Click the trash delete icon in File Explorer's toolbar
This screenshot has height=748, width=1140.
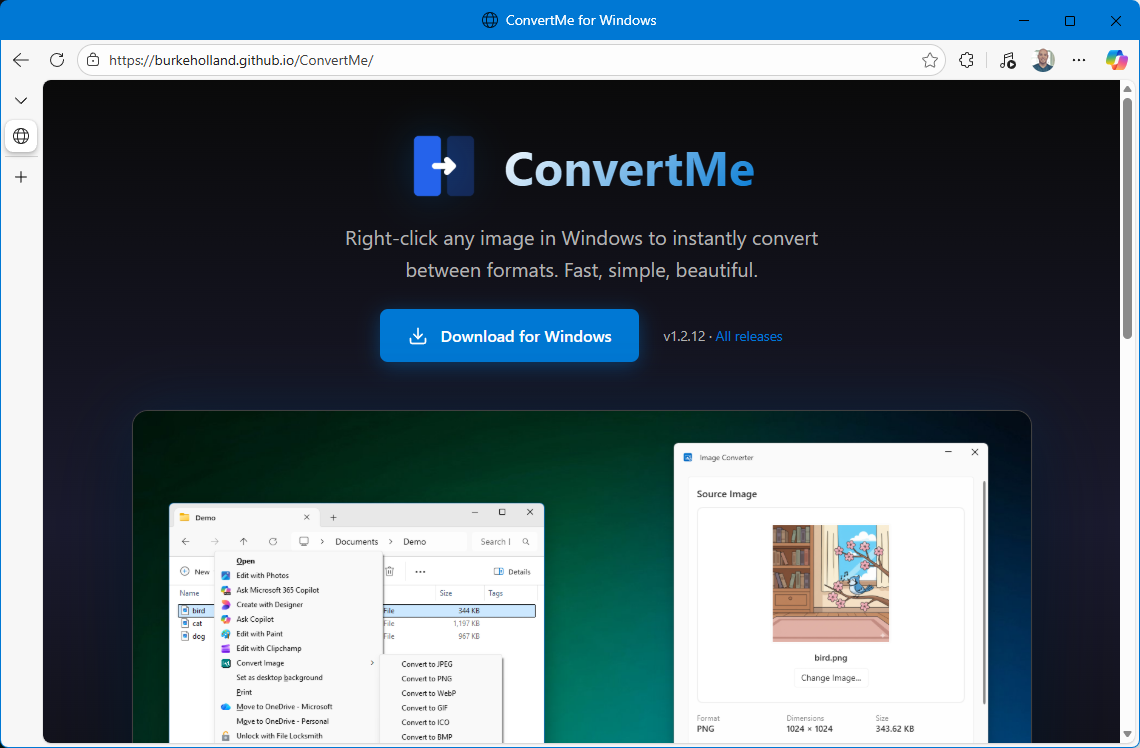[x=390, y=572]
